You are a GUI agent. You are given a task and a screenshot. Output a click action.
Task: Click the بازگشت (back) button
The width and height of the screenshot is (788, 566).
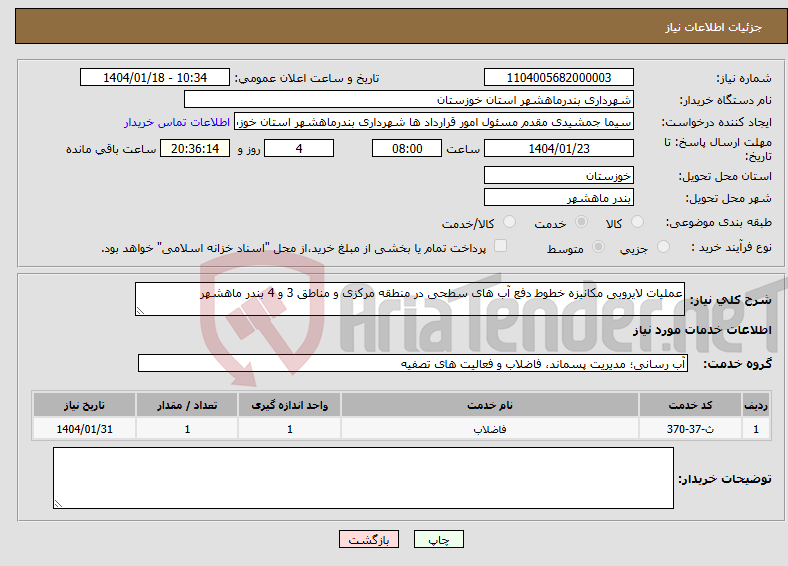click(369, 539)
